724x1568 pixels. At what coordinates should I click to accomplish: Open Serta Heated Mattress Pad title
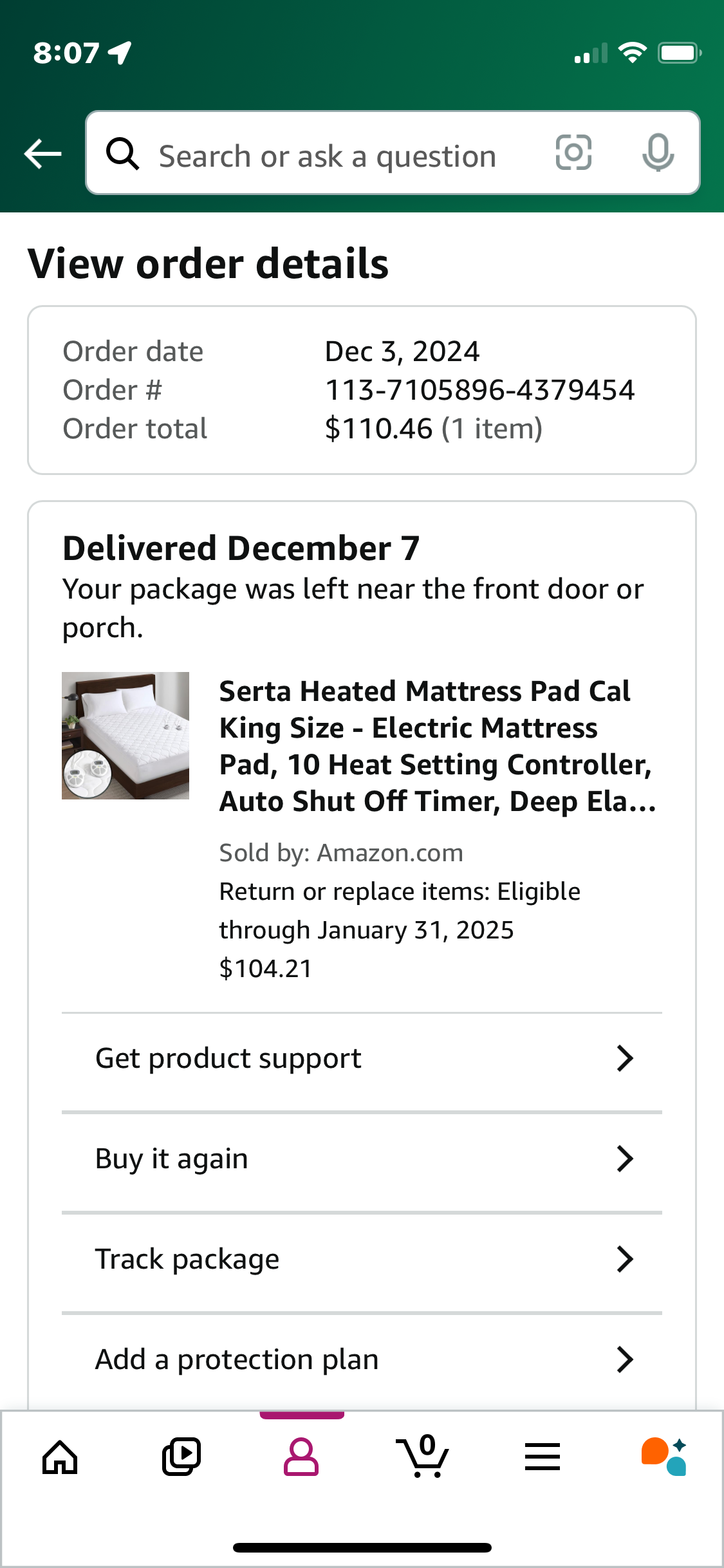point(438,746)
